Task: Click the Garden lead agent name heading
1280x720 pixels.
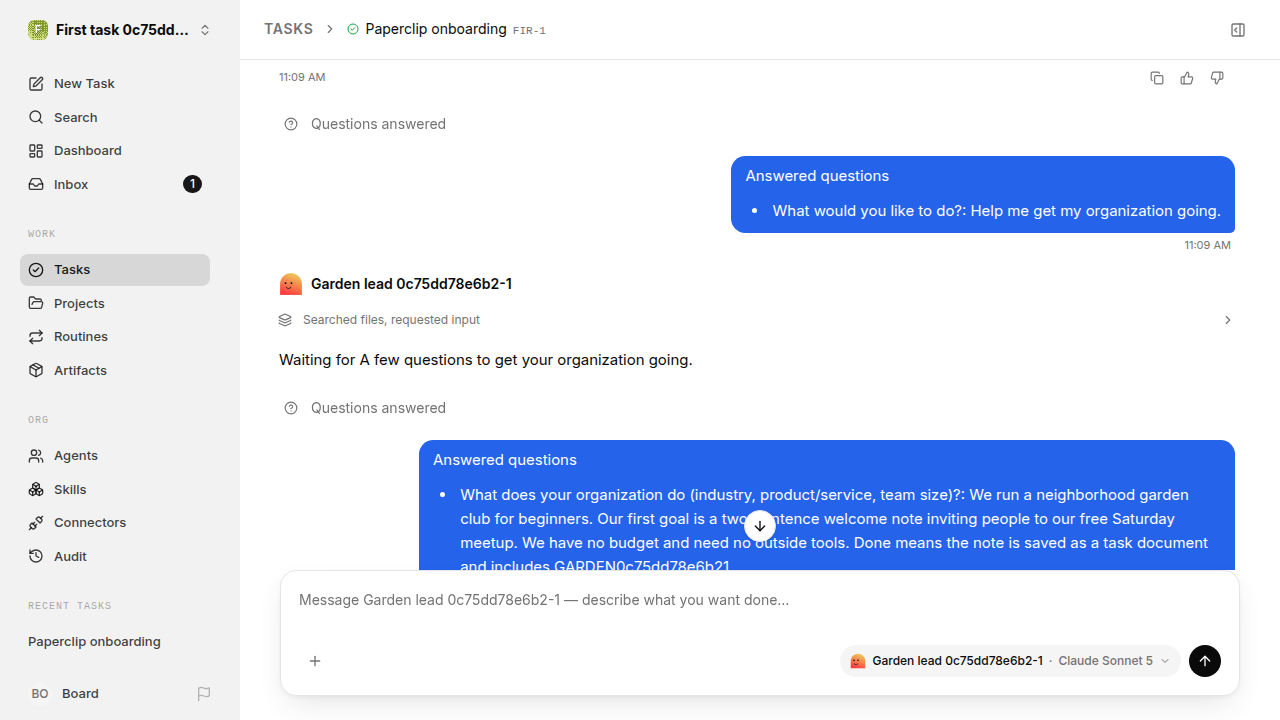Action: [x=412, y=284]
